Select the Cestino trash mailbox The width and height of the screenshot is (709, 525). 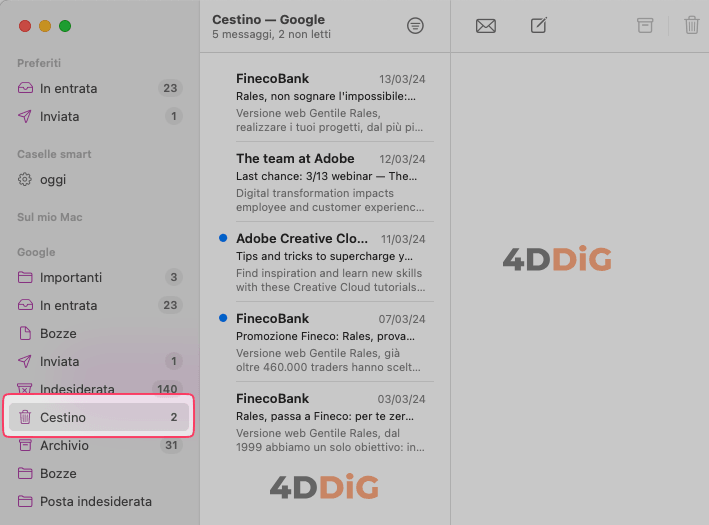tap(99, 417)
